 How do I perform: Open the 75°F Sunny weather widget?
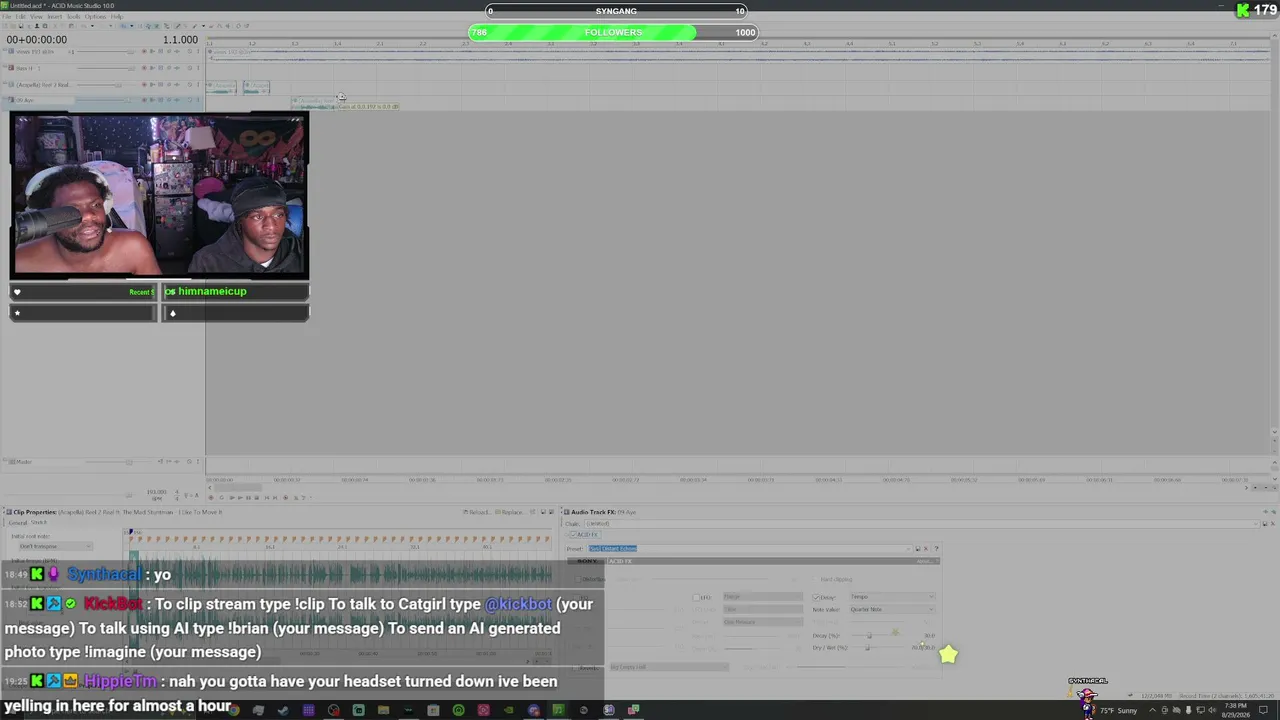tap(1119, 710)
